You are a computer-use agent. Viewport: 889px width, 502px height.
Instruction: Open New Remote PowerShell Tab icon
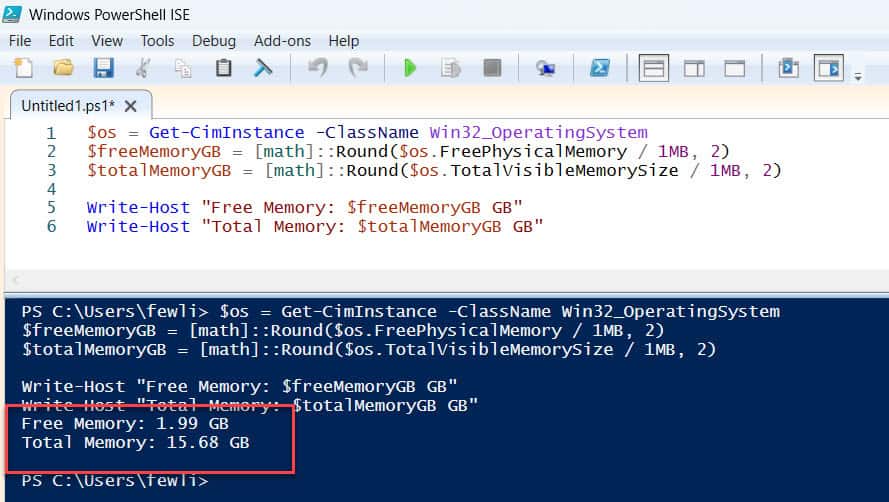click(x=545, y=69)
